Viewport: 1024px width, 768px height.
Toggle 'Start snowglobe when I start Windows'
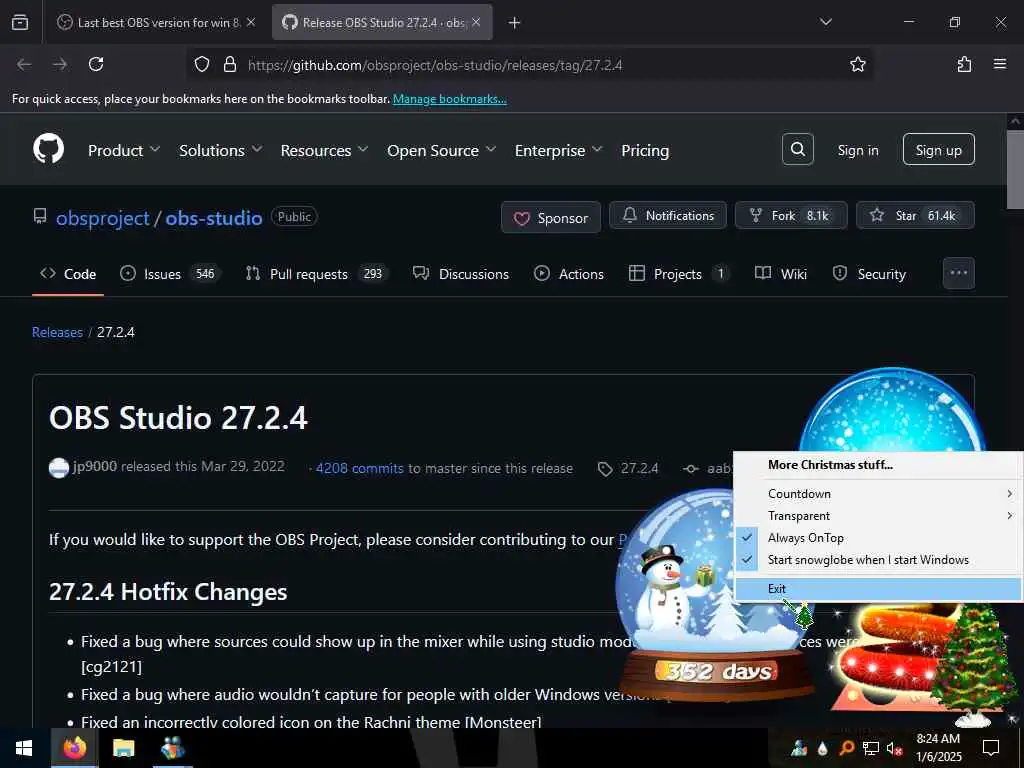click(878, 560)
